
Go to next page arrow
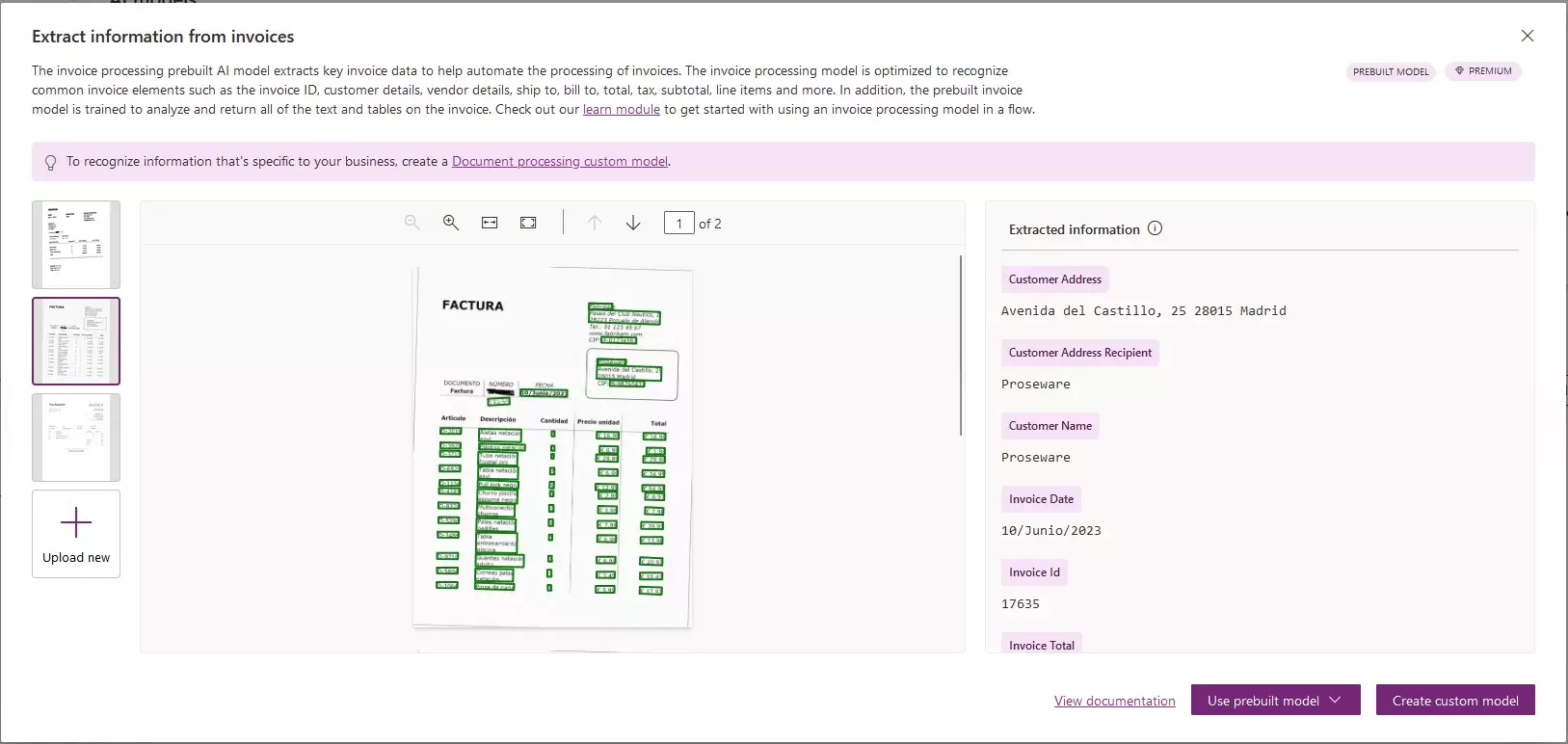pos(633,223)
